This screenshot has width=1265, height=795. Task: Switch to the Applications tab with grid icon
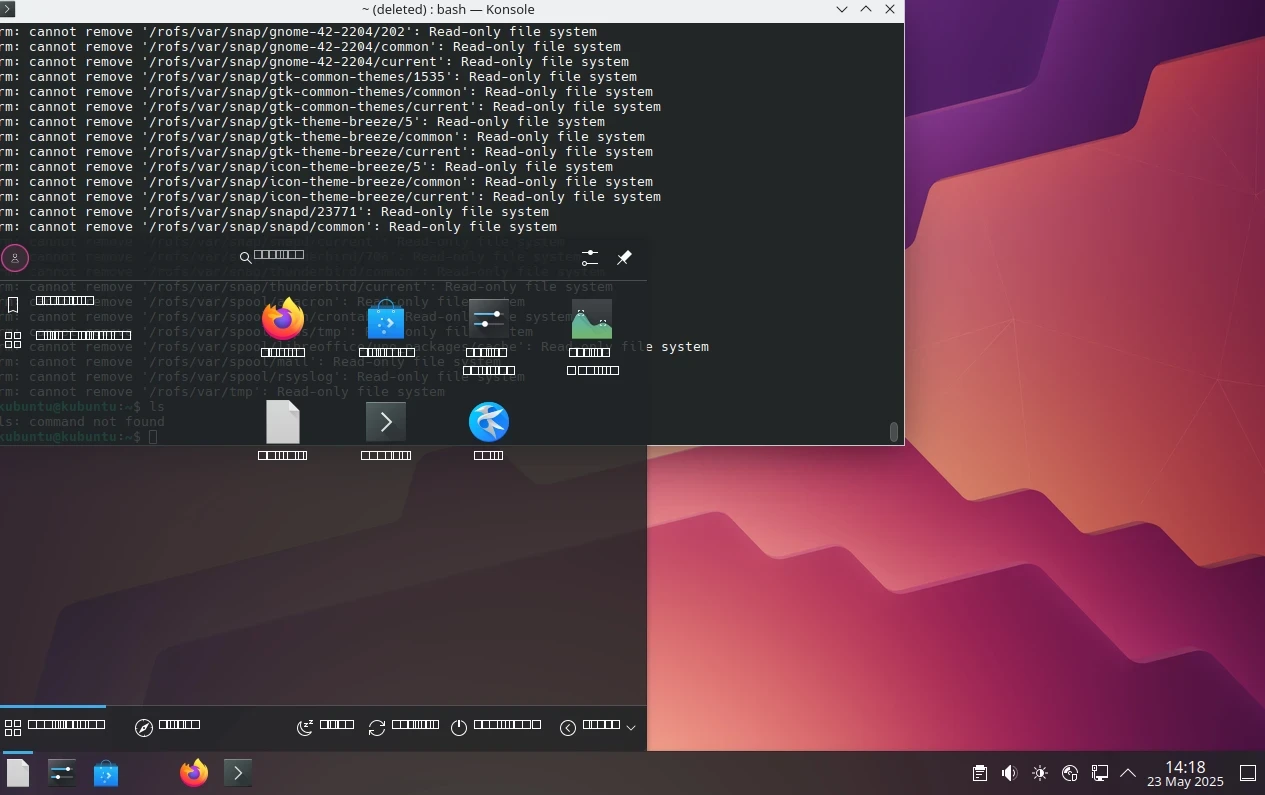pos(54,727)
